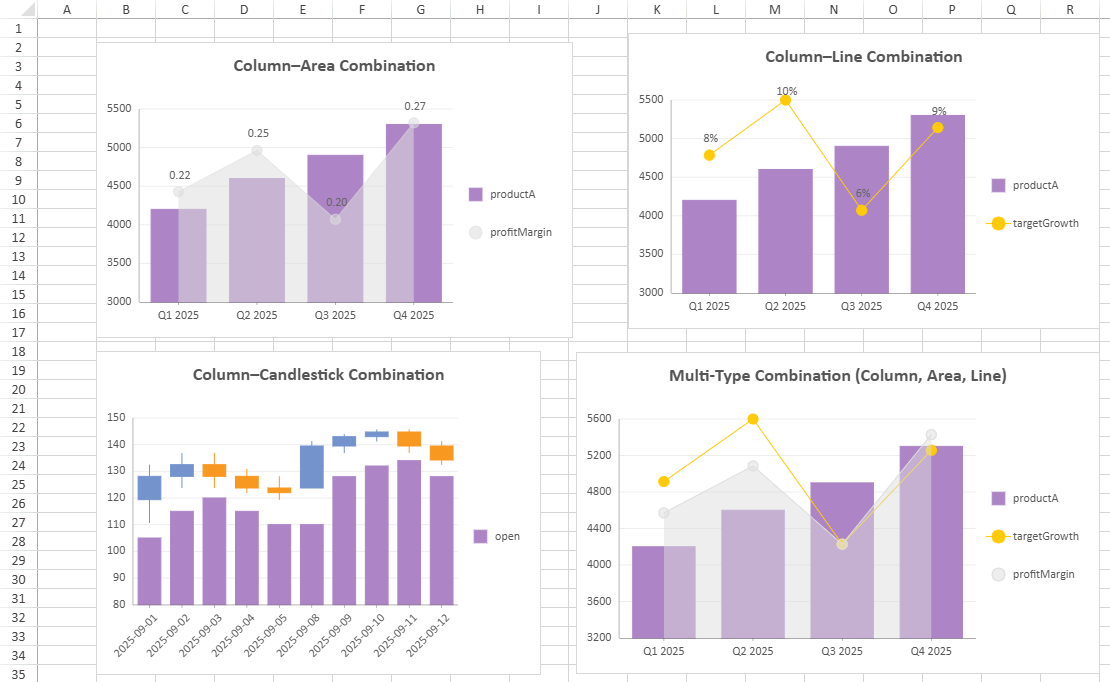Select targetGrowth legend entry in Multi-Type chart
Screen dimensions: 1110x682
pyautogui.click(x=1045, y=536)
